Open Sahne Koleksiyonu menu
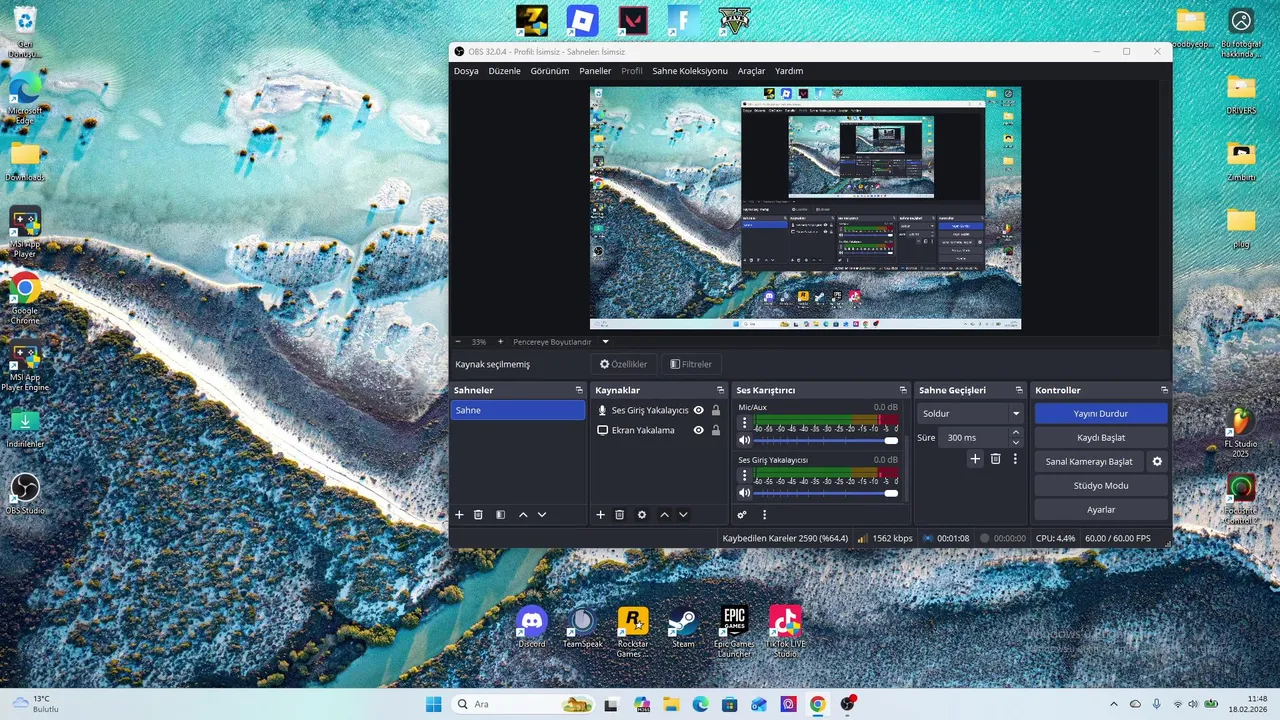Screen dimensions: 1280x720 690,71
